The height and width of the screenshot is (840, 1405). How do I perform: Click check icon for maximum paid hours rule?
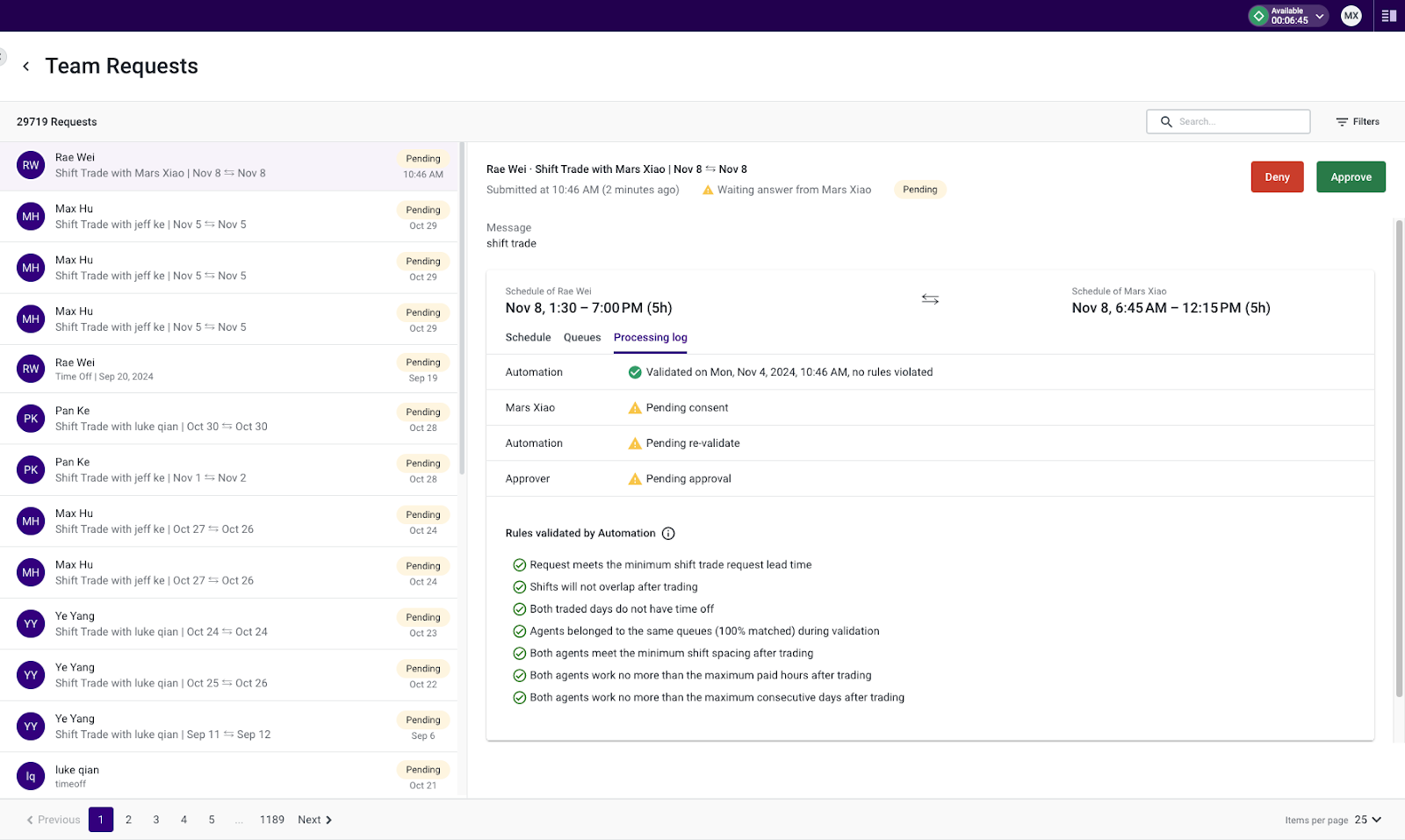coord(520,676)
